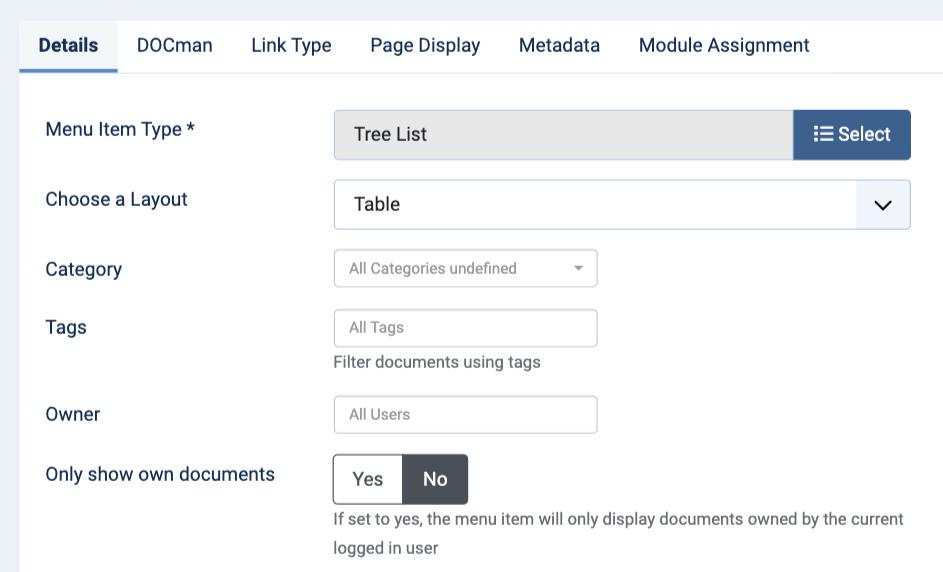Click the Select menu item type button
The image size is (943, 572).
click(x=852, y=135)
